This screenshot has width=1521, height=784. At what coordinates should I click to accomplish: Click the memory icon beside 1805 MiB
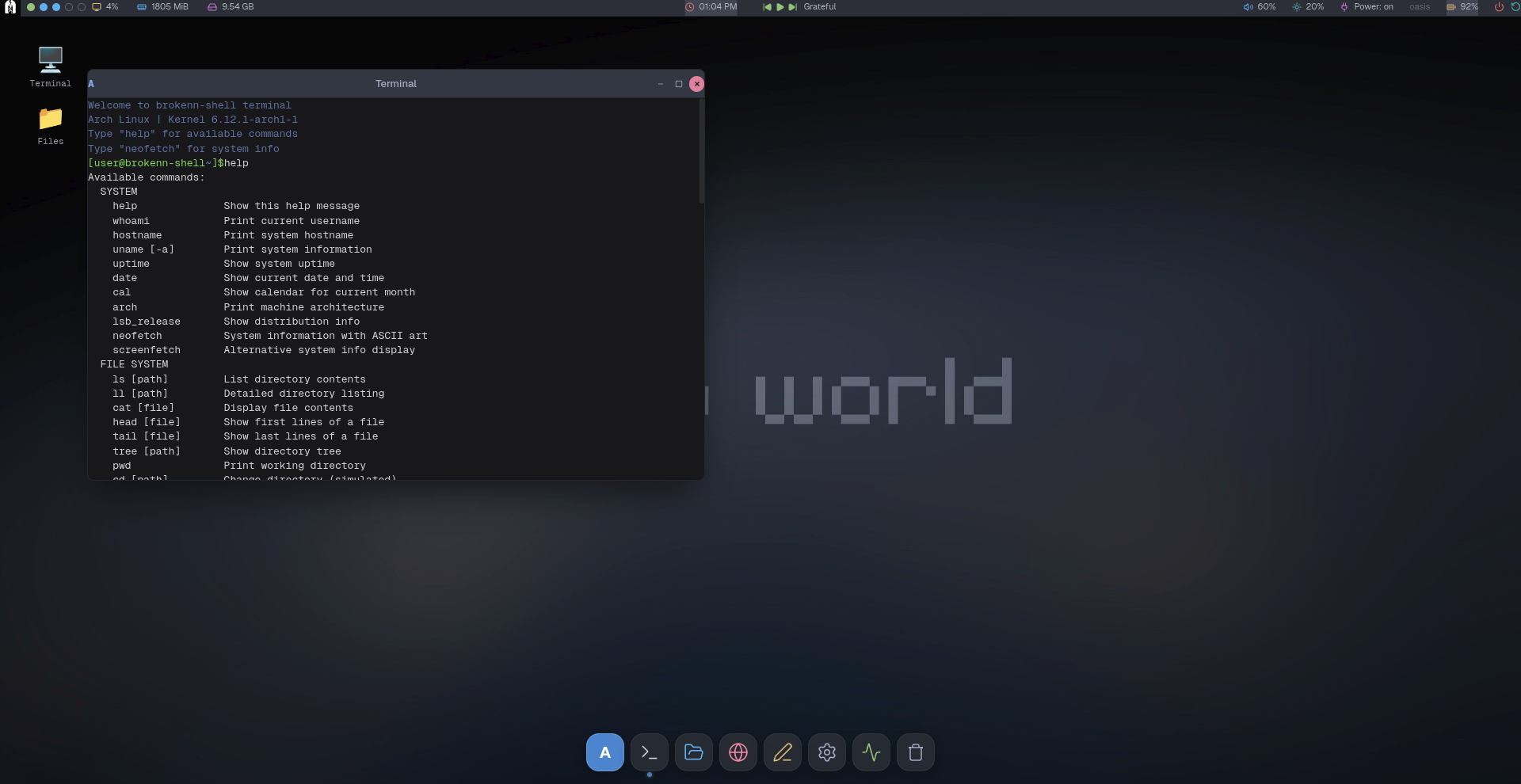coord(142,7)
